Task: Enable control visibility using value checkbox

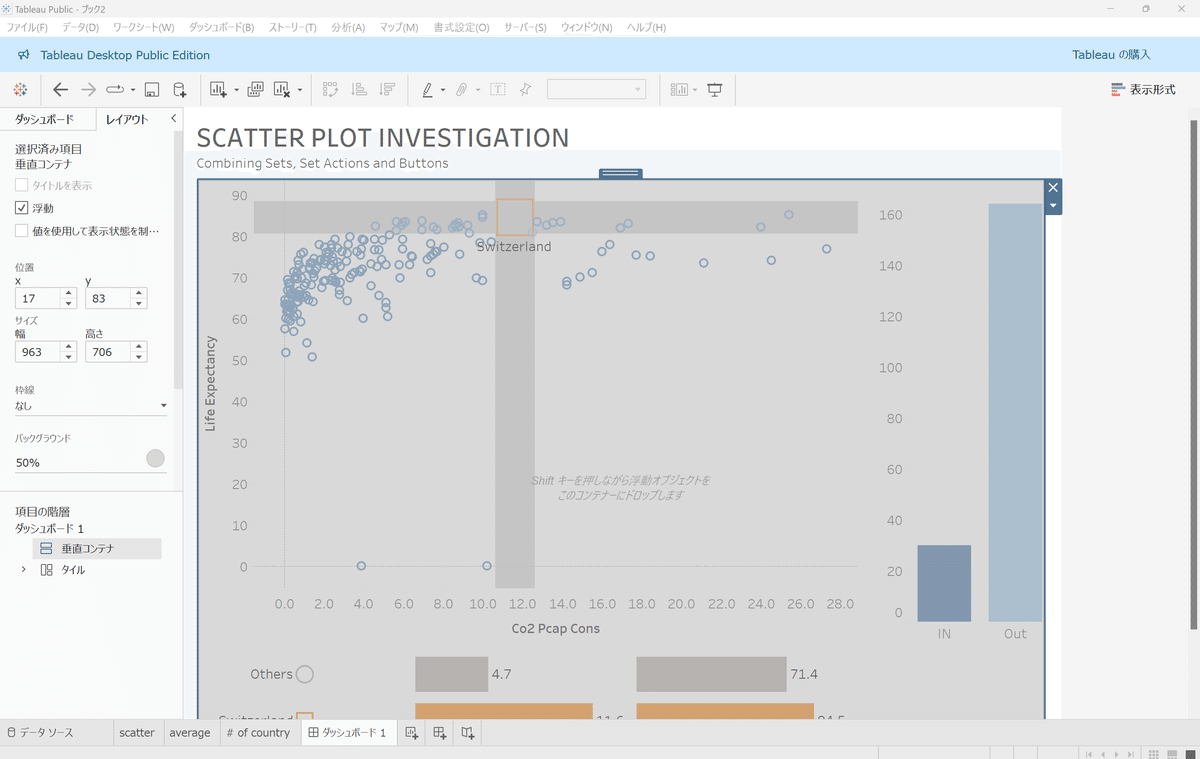Action: pos(22,231)
